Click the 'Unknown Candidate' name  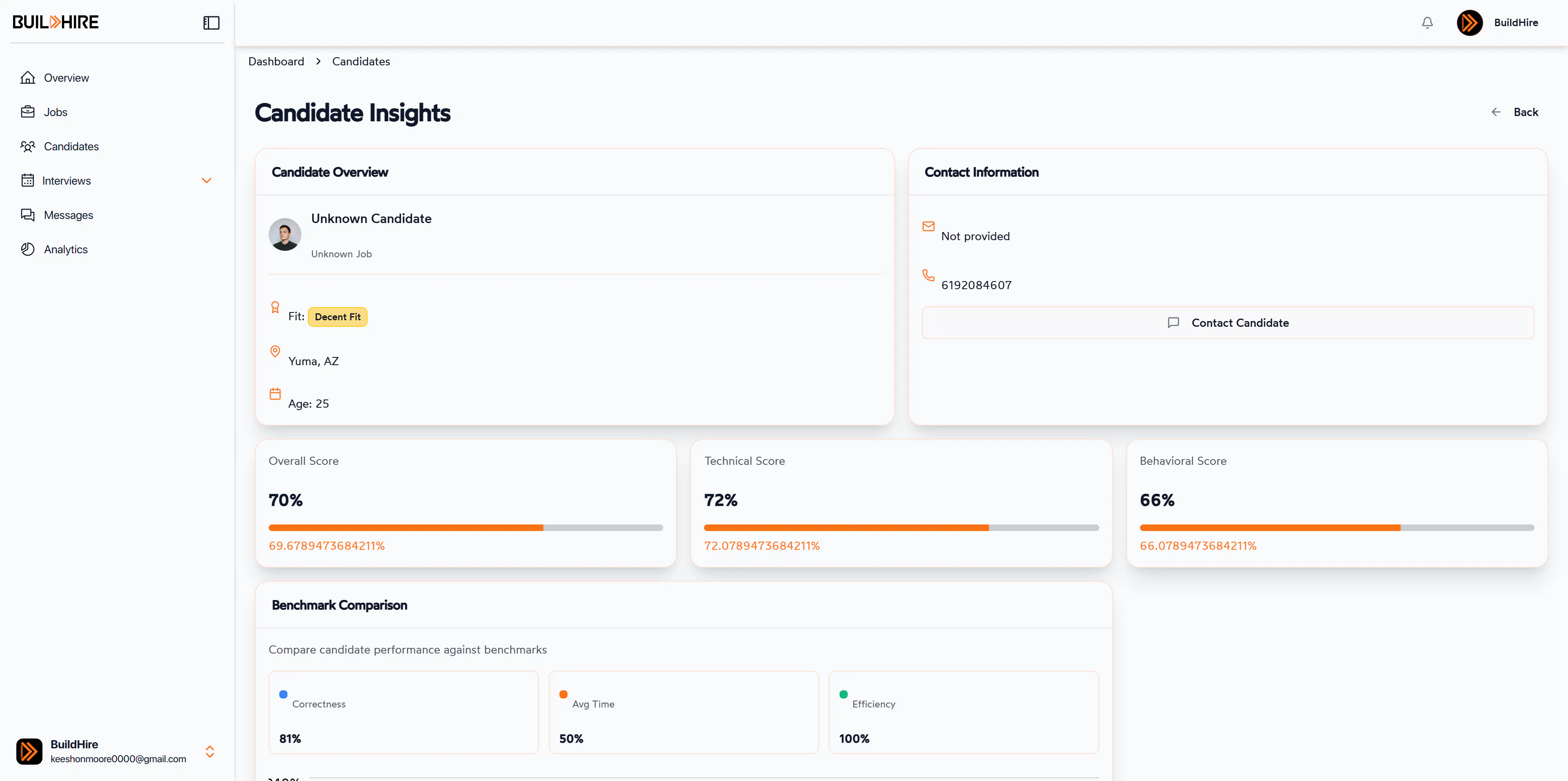pos(371,219)
